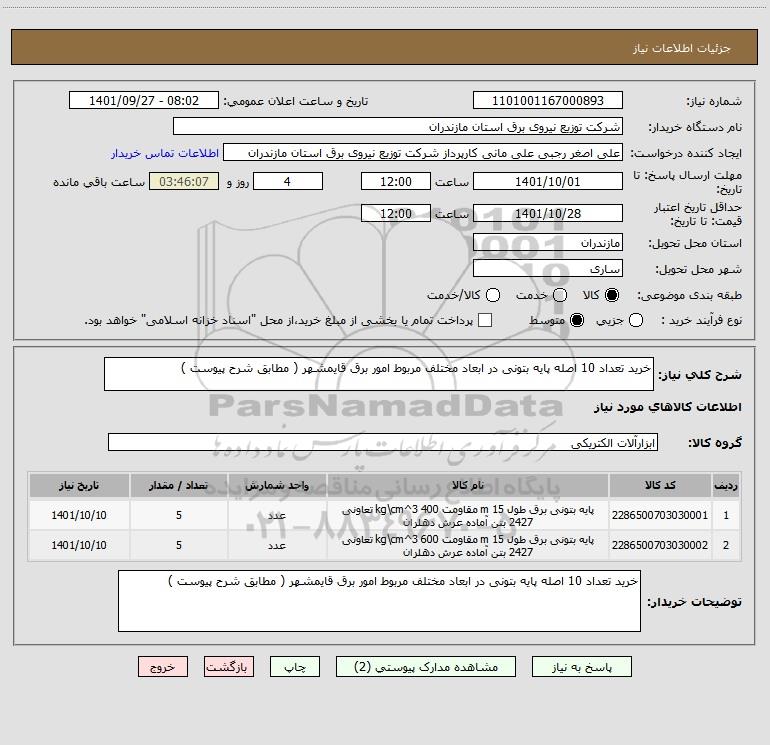Click the شرح کلی نیاز text box
770x745 pixels.
[379, 374]
